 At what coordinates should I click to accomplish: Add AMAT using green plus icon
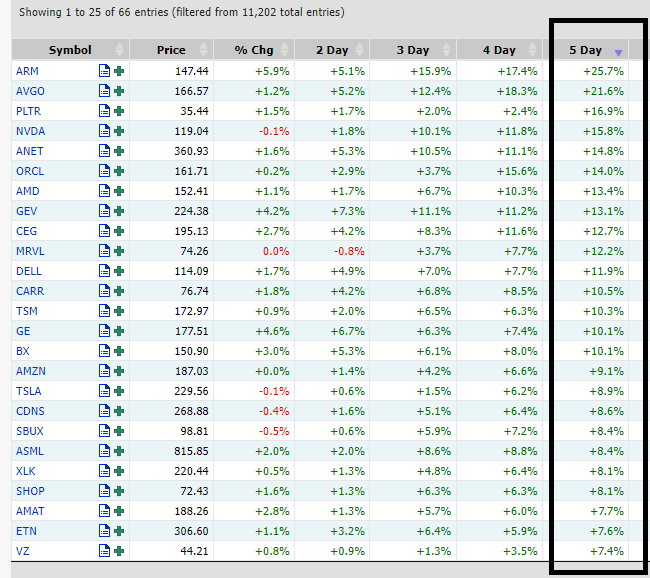[119, 511]
